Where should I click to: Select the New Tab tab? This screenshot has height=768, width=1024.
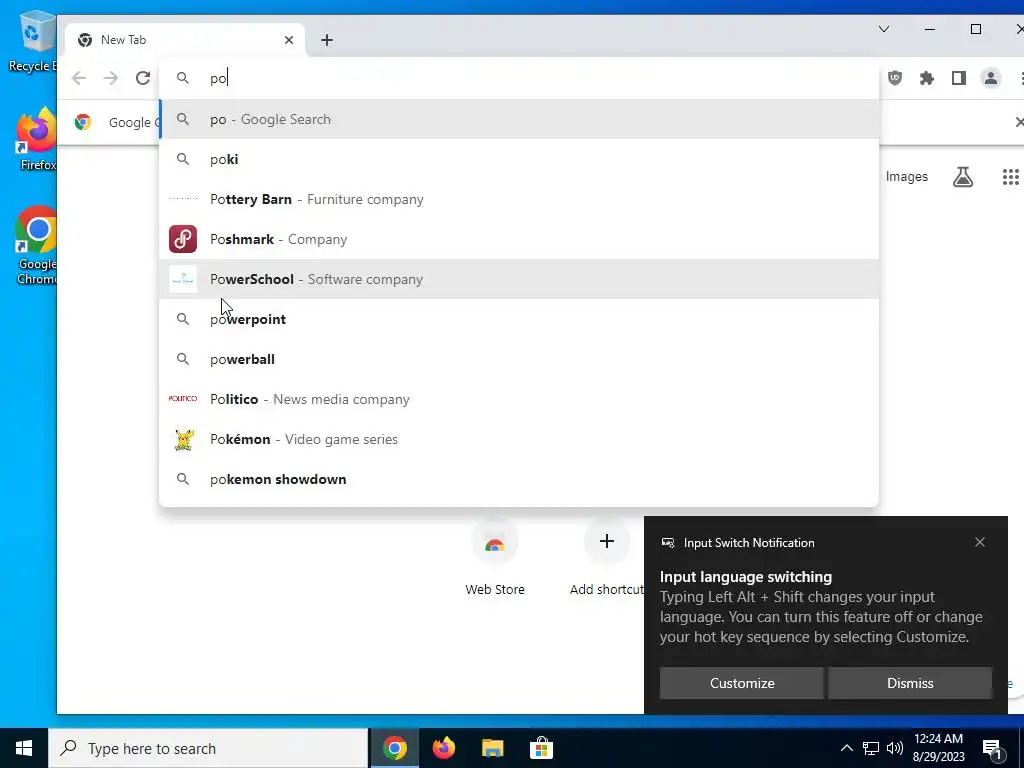pyautogui.click(x=185, y=40)
